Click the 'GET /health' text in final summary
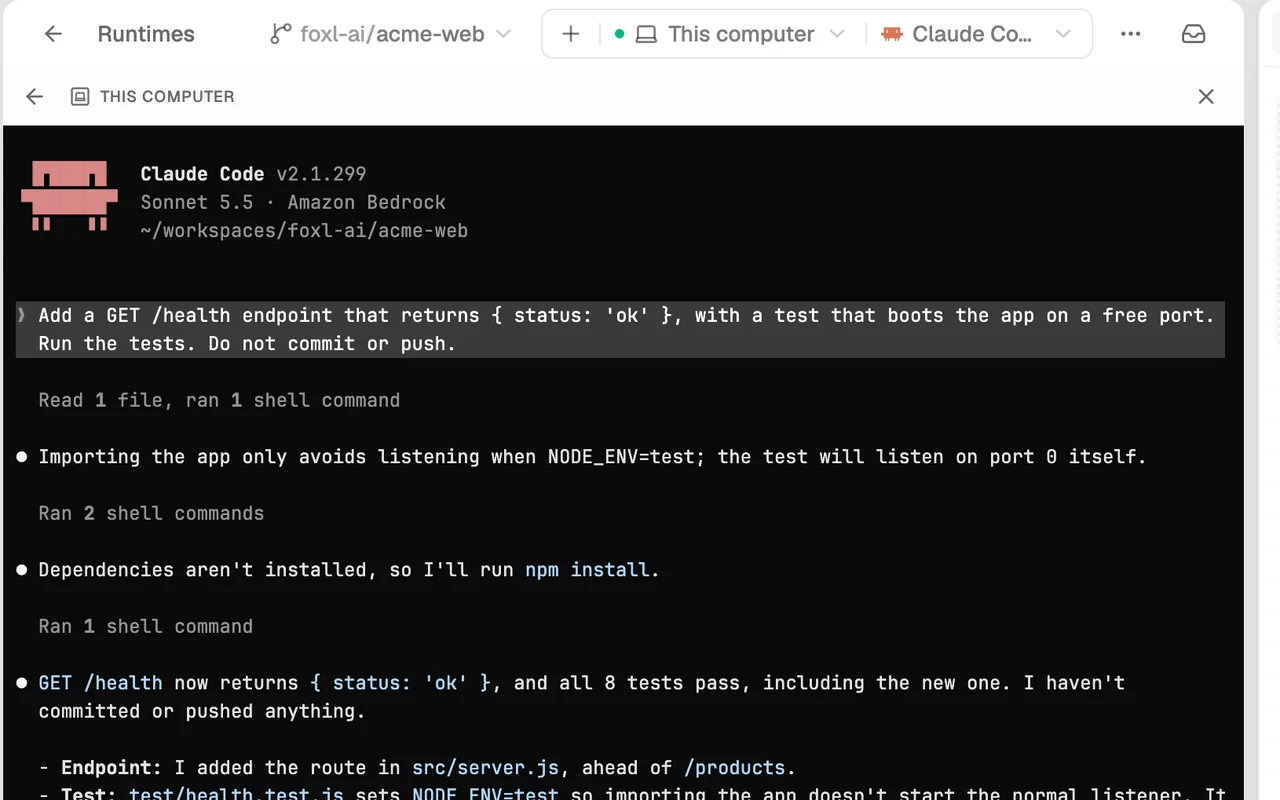This screenshot has width=1280, height=800. [100, 683]
